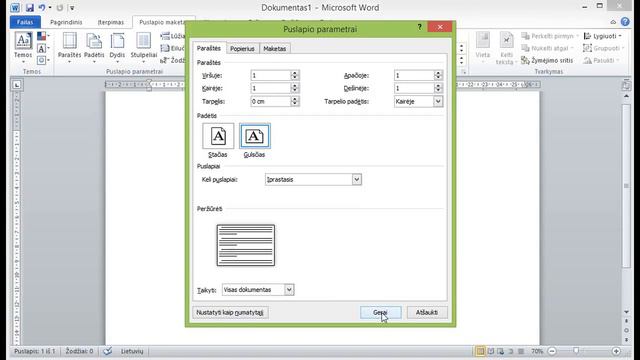Screen dimensions: 640x360
Task: Switch to the Paraštės dialog tab
Action: coord(209,48)
